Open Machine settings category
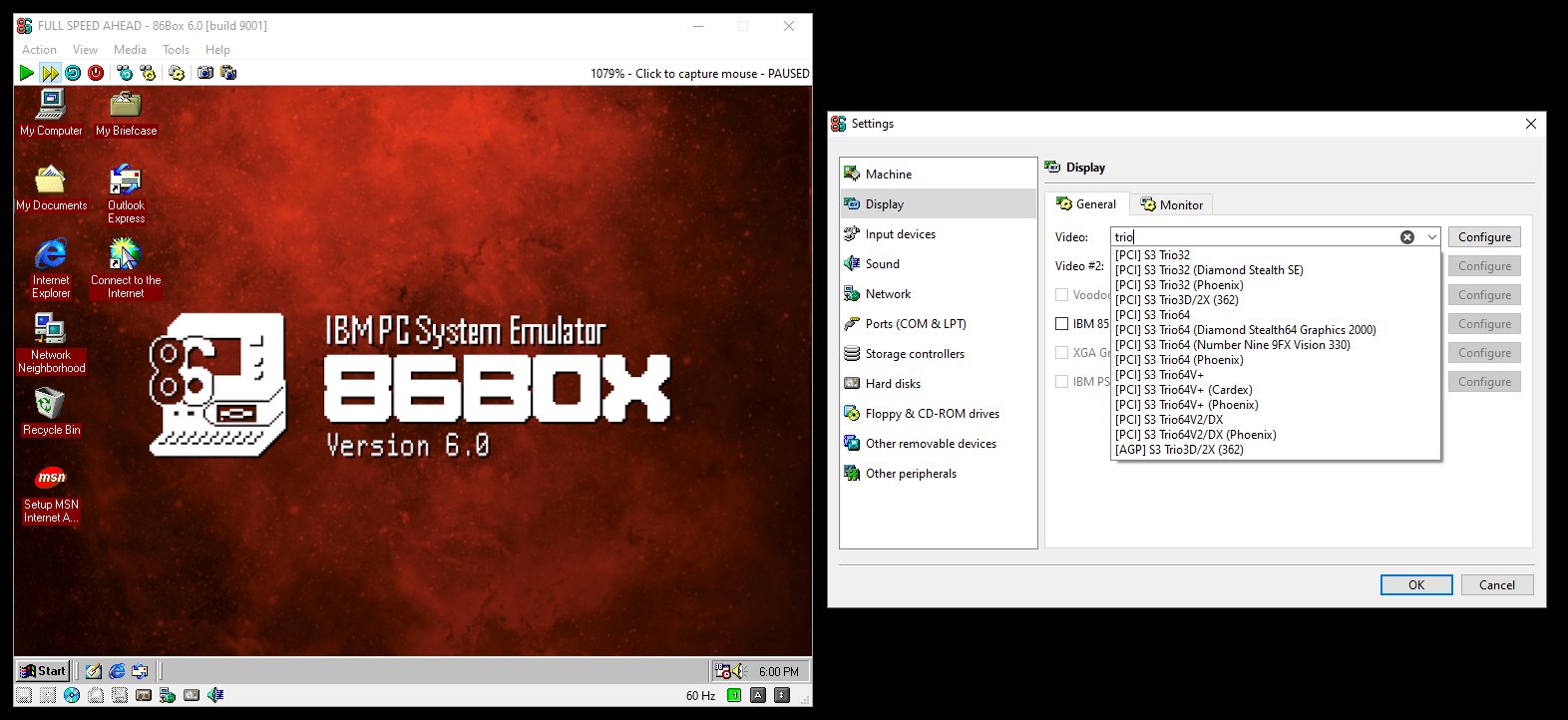The height and width of the screenshot is (720, 1568). coord(938,174)
